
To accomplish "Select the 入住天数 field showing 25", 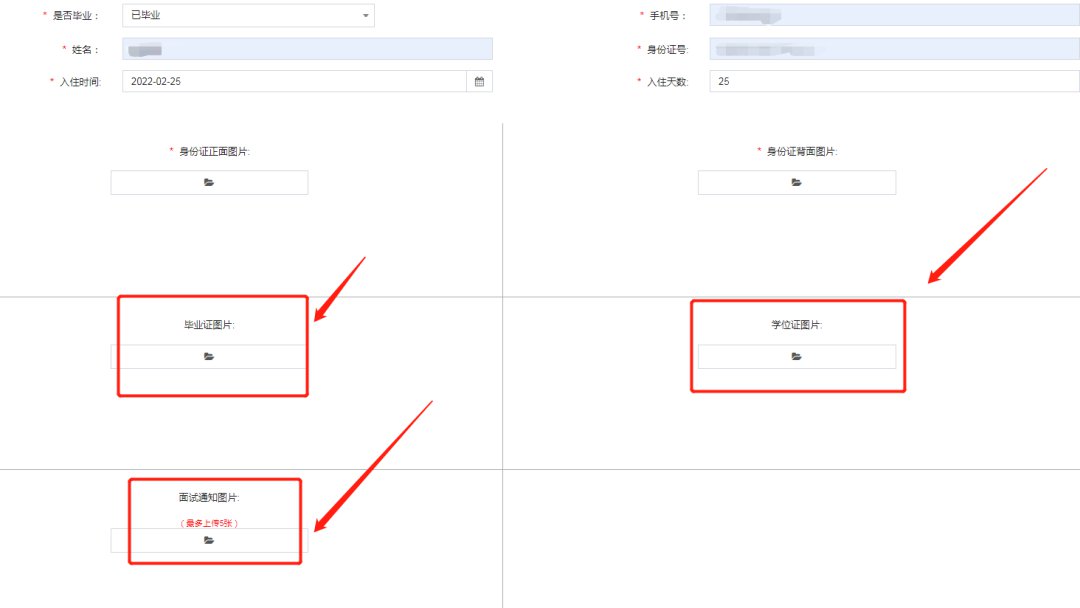I will (x=895, y=81).
